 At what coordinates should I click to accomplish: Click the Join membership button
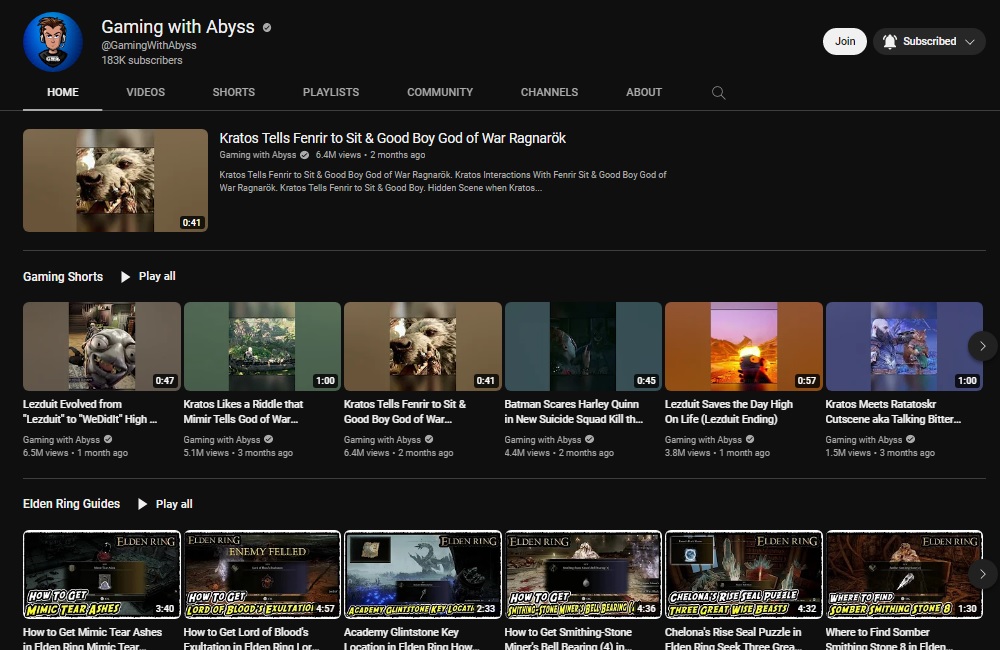click(x=844, y=41)
